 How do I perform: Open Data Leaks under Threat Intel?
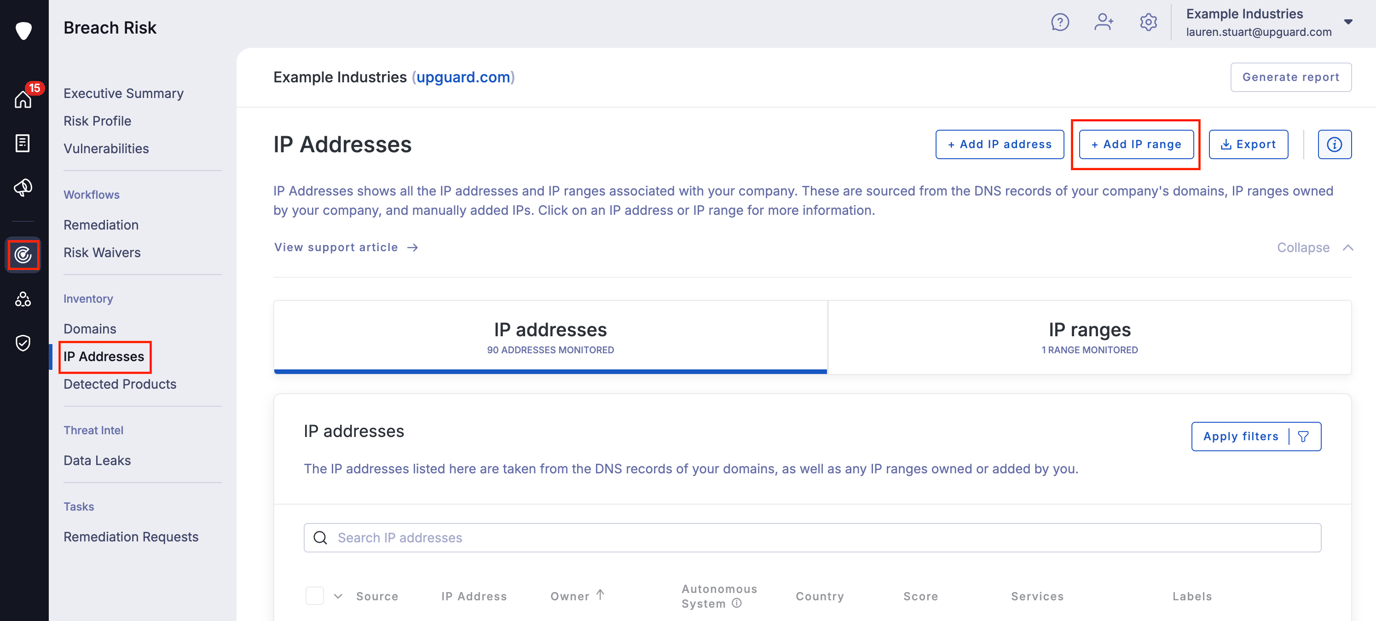point(97,461)
